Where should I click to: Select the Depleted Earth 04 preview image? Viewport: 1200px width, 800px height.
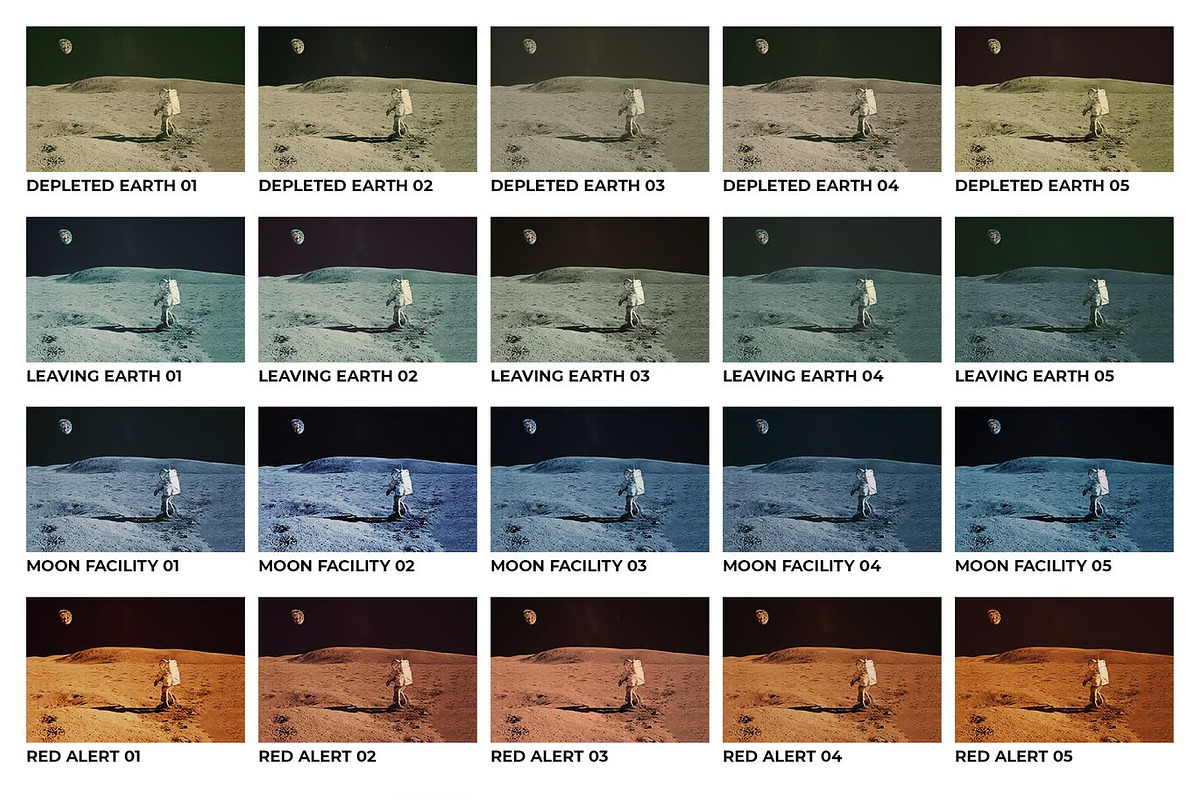tap(832, 99)
